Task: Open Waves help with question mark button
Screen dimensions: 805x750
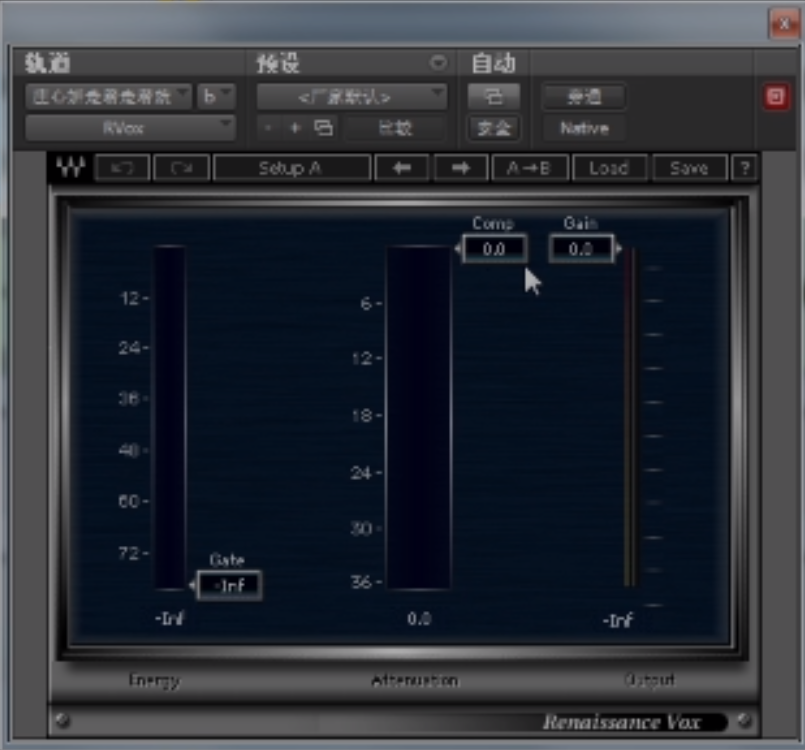Action: (x=743, y=168)
